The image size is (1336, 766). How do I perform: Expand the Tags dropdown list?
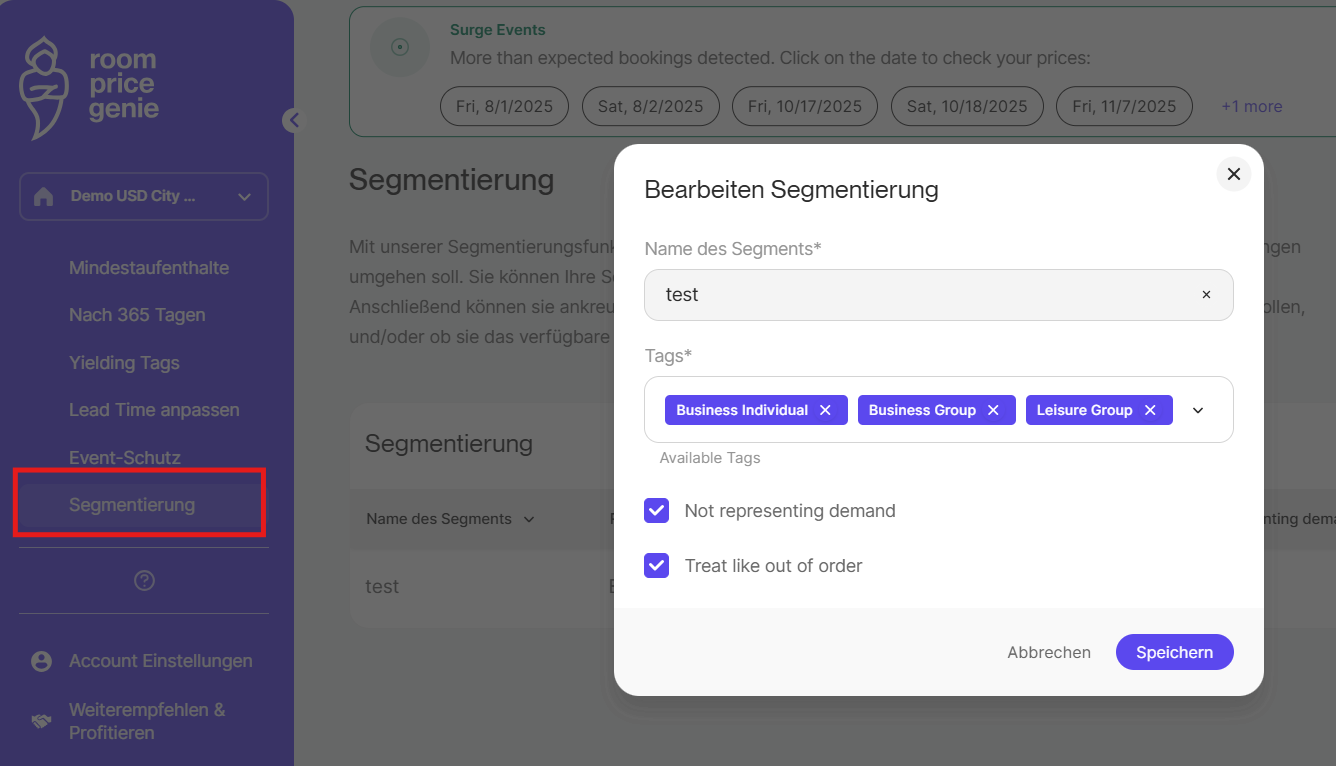pyautogui.click(x=1198, y=410)
